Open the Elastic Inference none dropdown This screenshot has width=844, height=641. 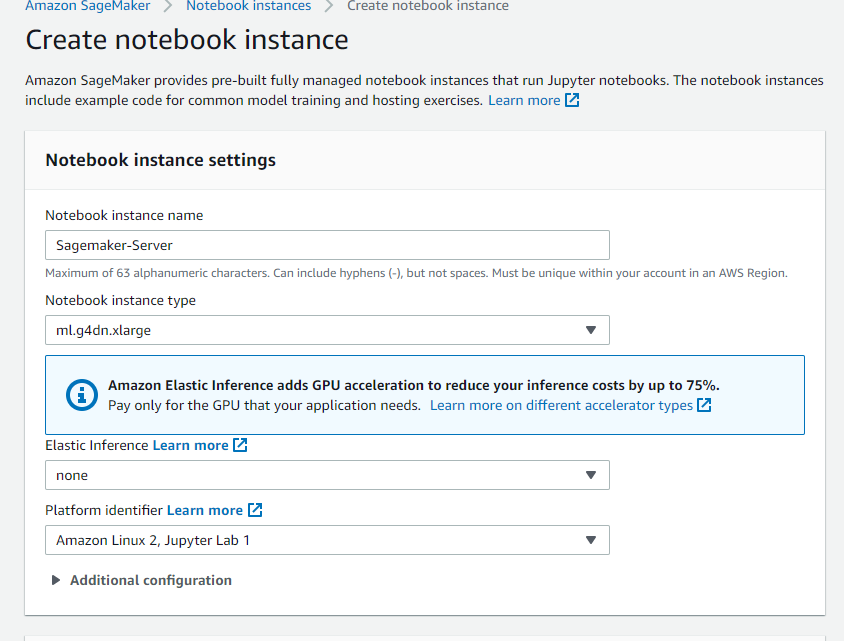(327, 475)
